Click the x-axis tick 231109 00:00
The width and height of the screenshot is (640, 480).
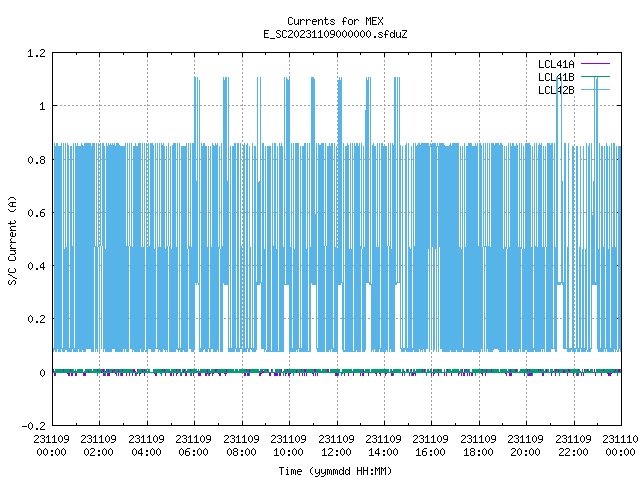coord(51,446)
